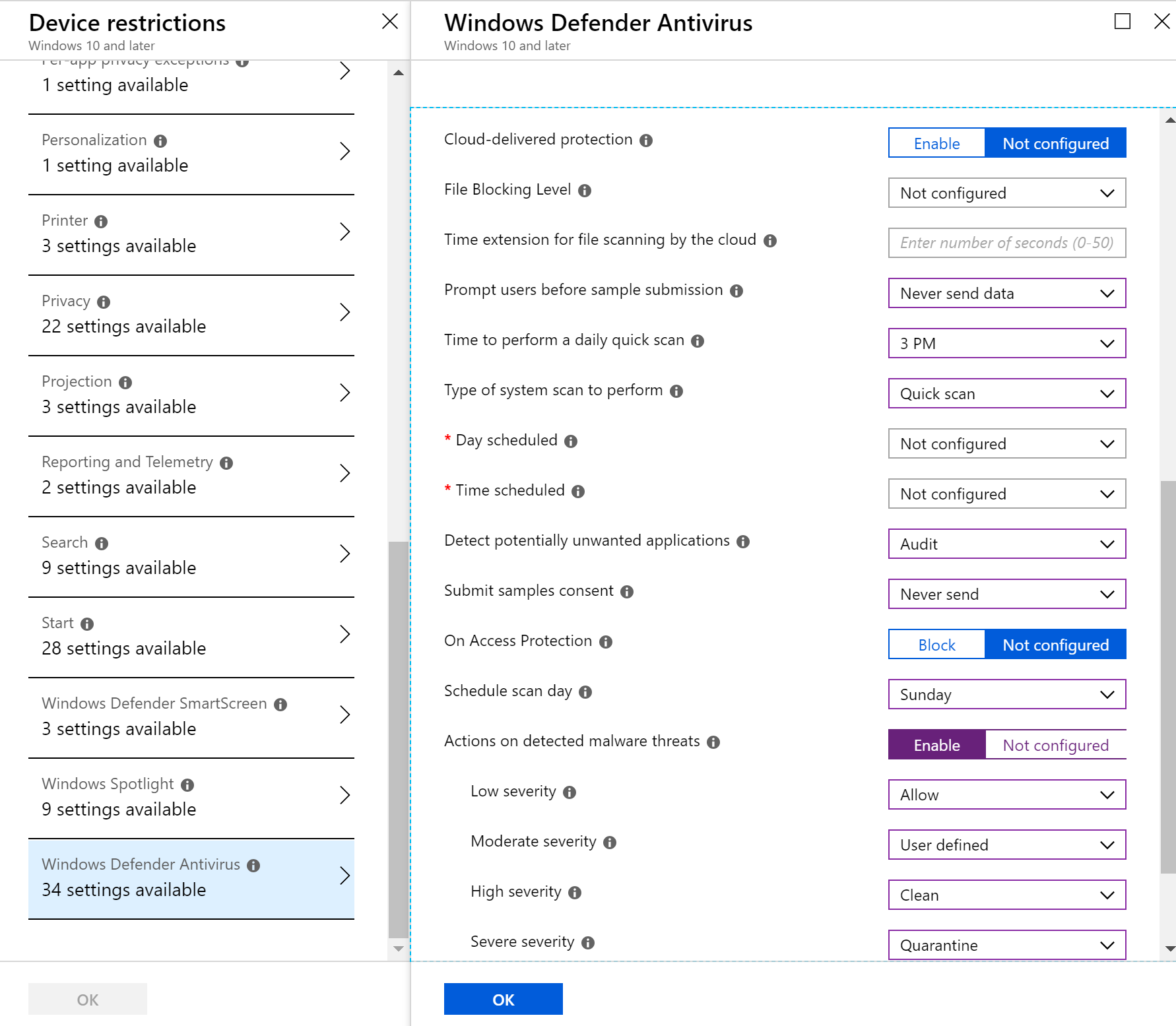Viewport: 1176px width, 1026px height.
Task: Open File Blocking Level dropdown
Action: [x=1007, y=193]
